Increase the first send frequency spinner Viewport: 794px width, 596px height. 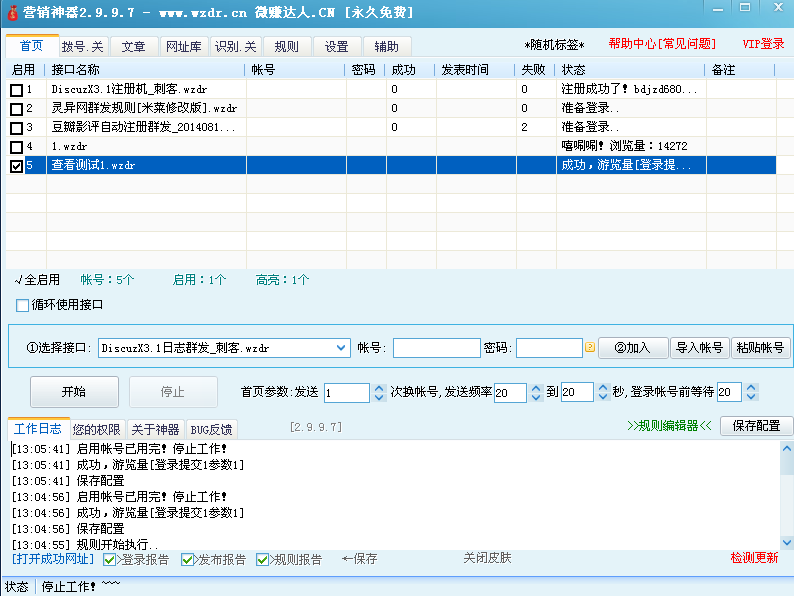pos(535,388)
